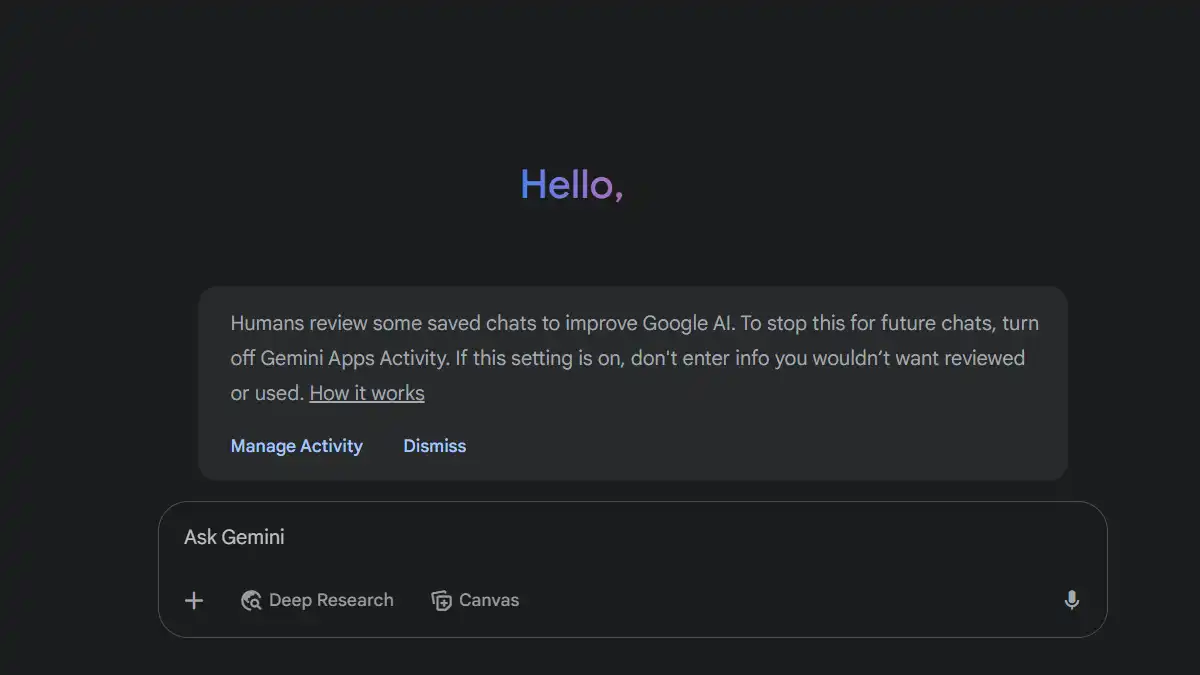Dismiss the privacy notice card
Screen dimensions: 1200x675
434,446
